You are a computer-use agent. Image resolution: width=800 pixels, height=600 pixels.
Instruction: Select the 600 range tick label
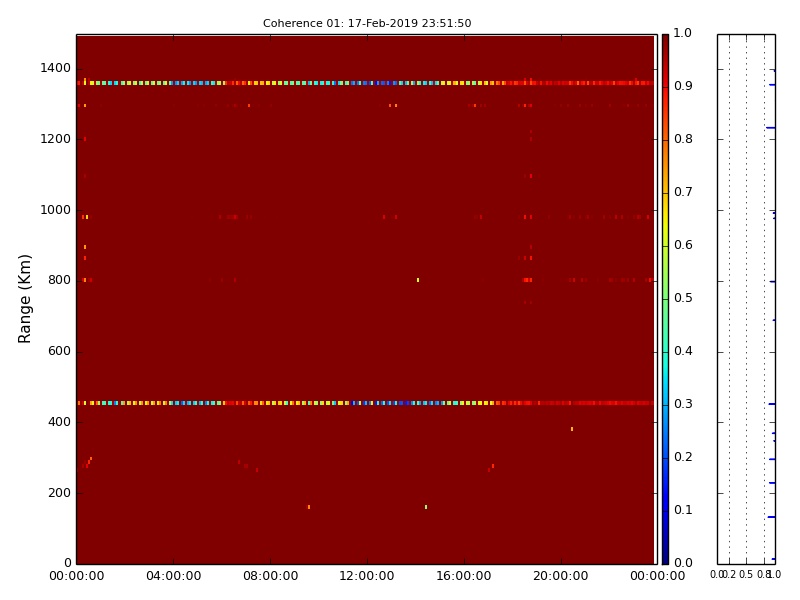coord(59,351)
